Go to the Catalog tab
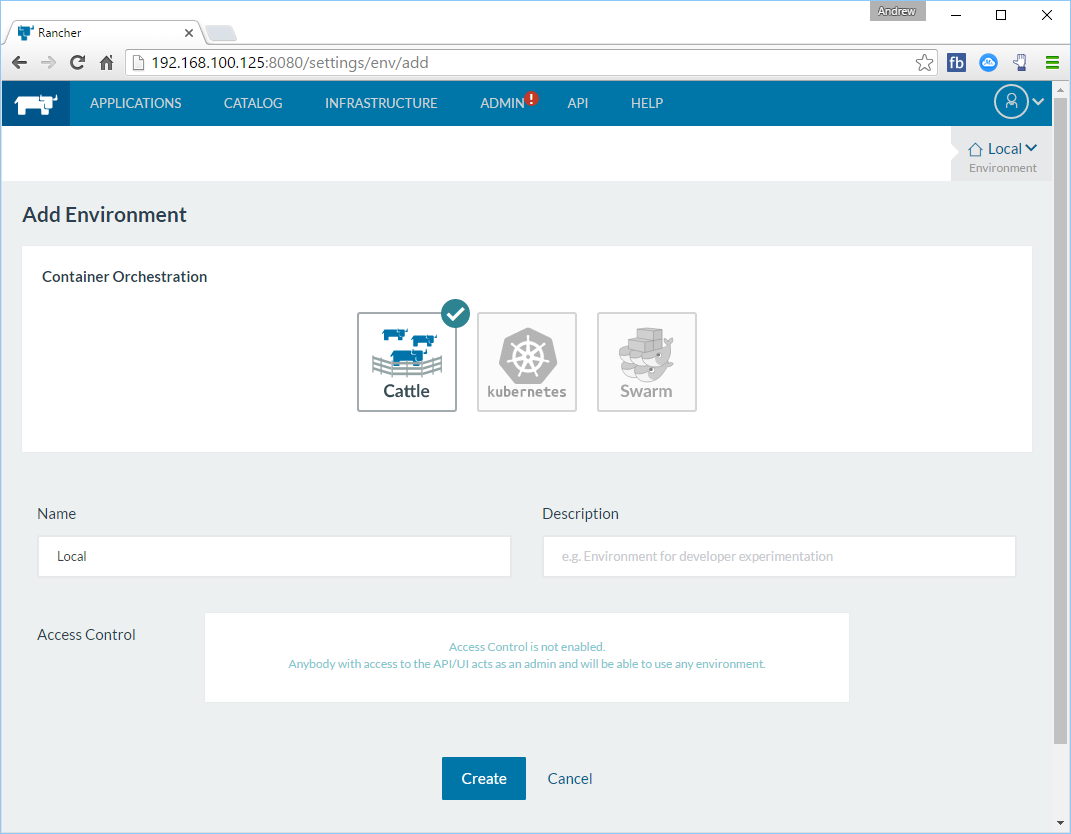1071x834 pixels. coord(253,103)
